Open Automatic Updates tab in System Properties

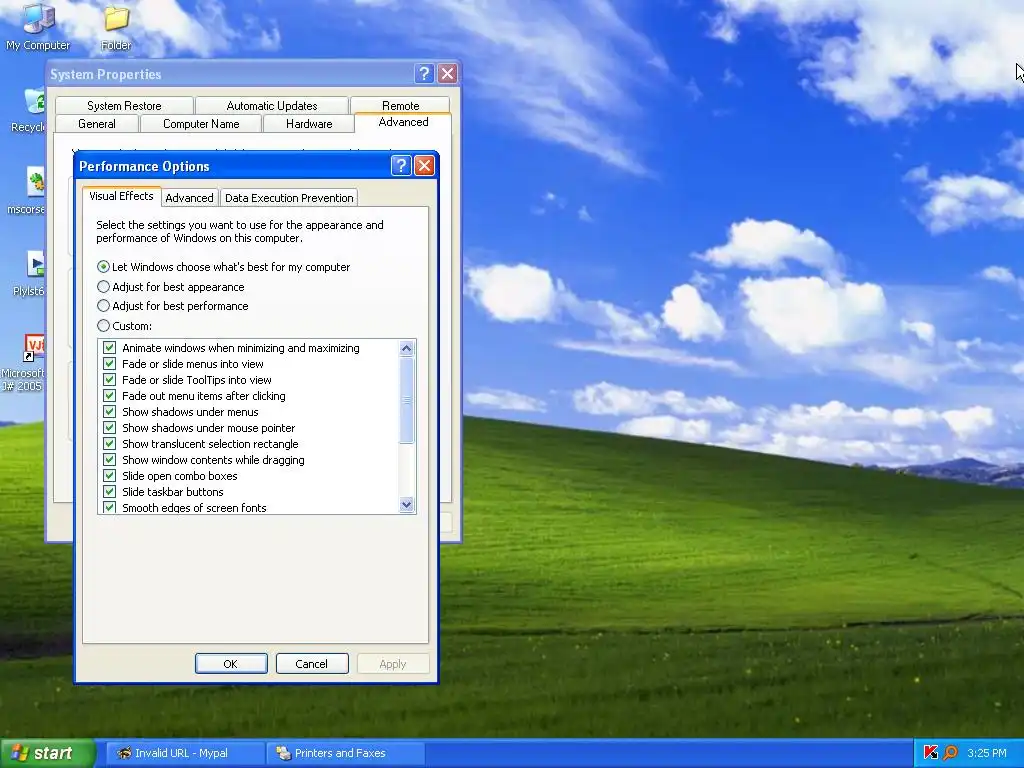(272, 106)
